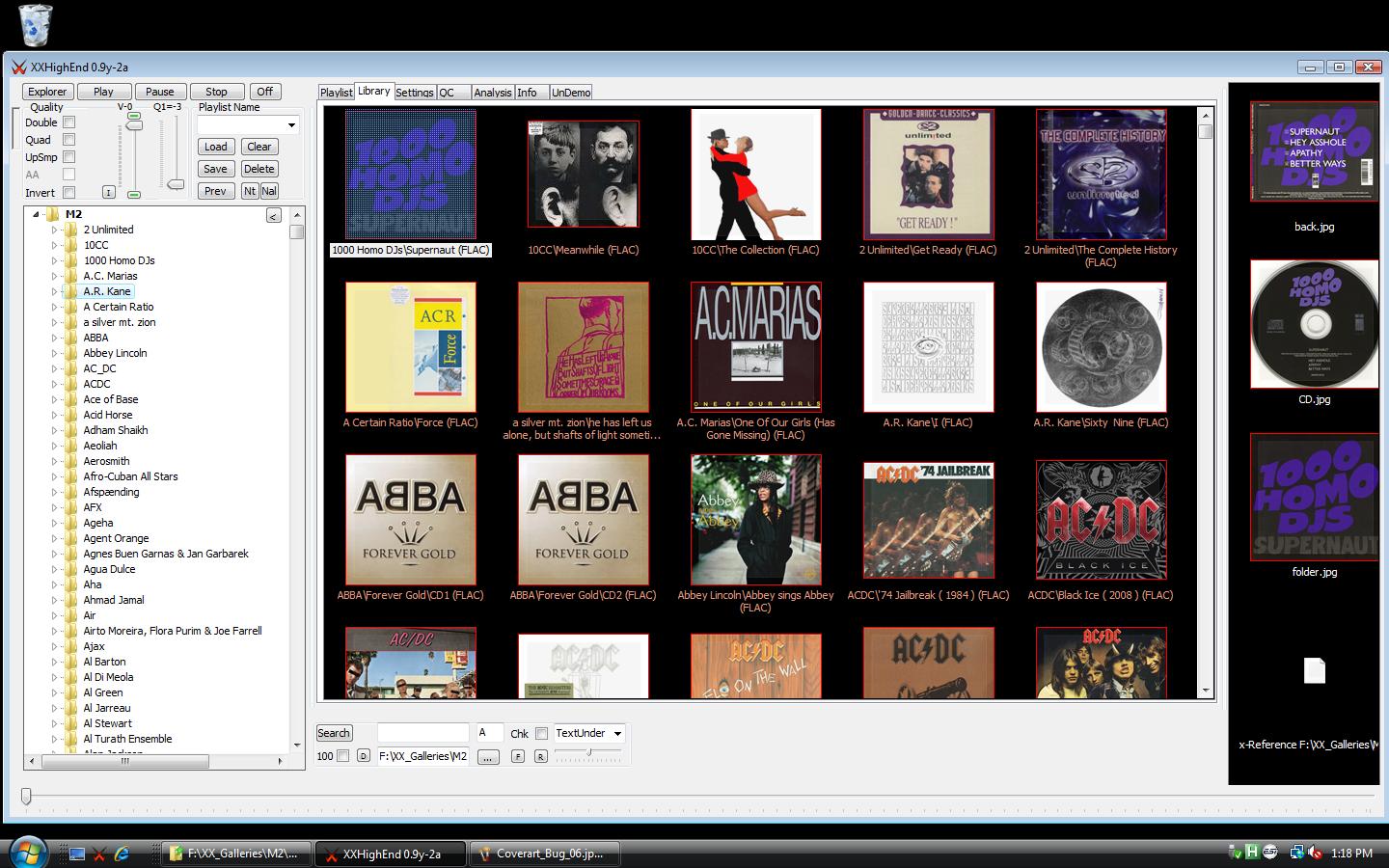Viewport: 1389px width, 868px height.
Task: Switch to the Playlist tab
Action: click(x=336, y=93)
